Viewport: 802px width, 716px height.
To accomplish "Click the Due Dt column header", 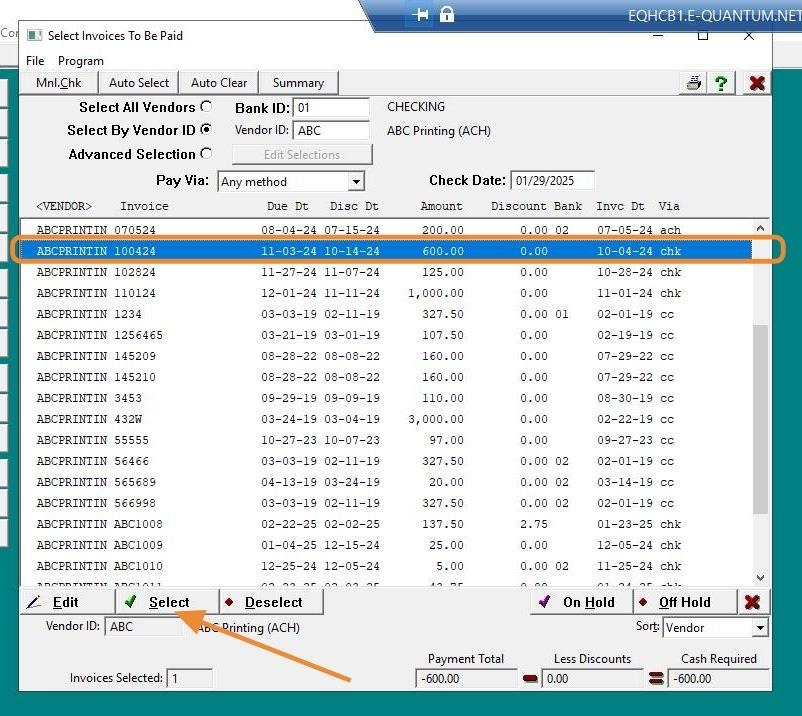I will click(x=288, y=206).
